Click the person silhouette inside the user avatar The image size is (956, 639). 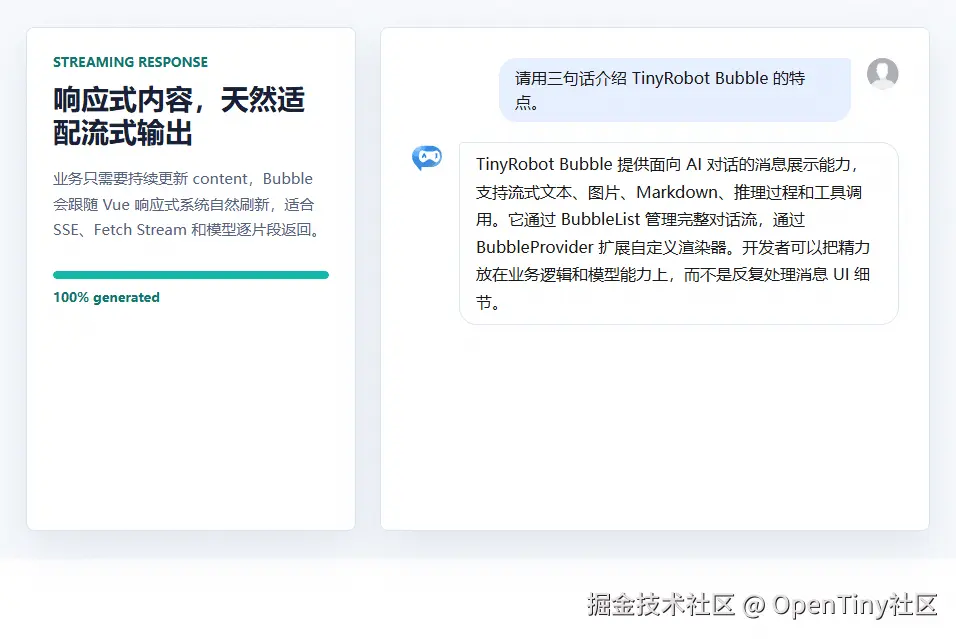pos(883,73)
